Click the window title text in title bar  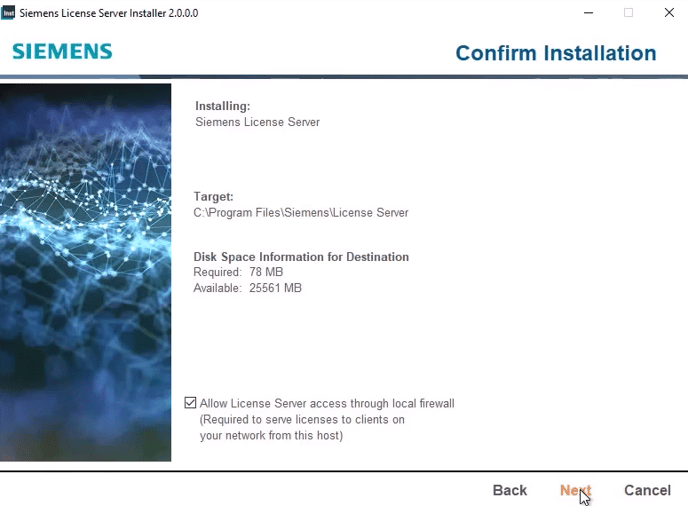tap(109, 13)
